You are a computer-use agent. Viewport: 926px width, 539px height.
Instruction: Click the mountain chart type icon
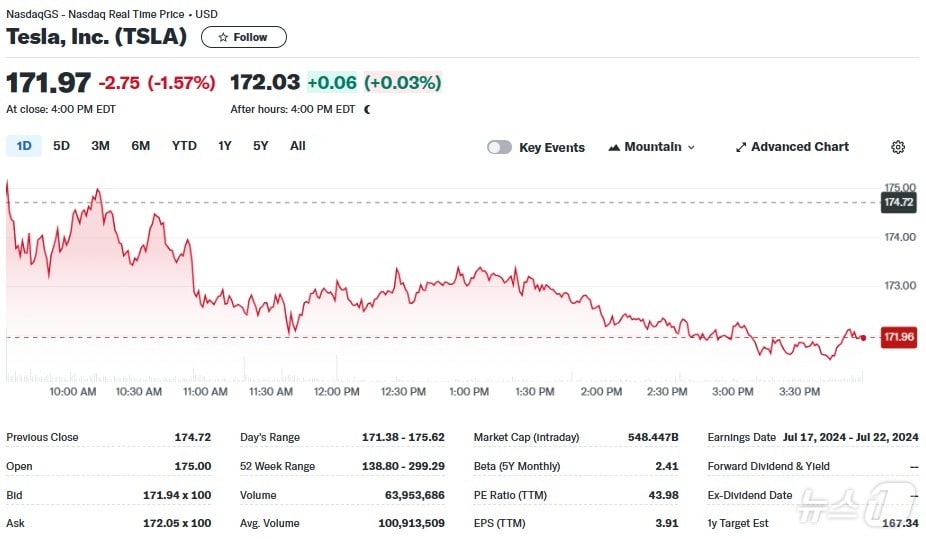613,147
